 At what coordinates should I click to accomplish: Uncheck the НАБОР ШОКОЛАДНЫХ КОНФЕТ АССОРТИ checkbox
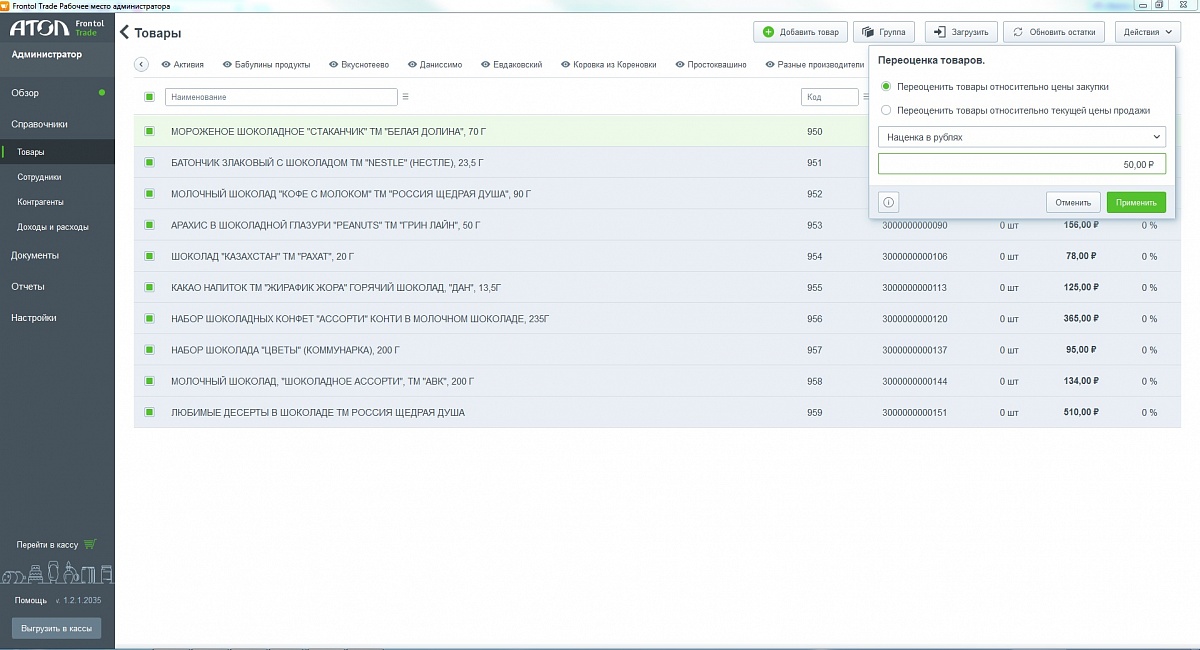pyautogui.click(x=149, y=319)
